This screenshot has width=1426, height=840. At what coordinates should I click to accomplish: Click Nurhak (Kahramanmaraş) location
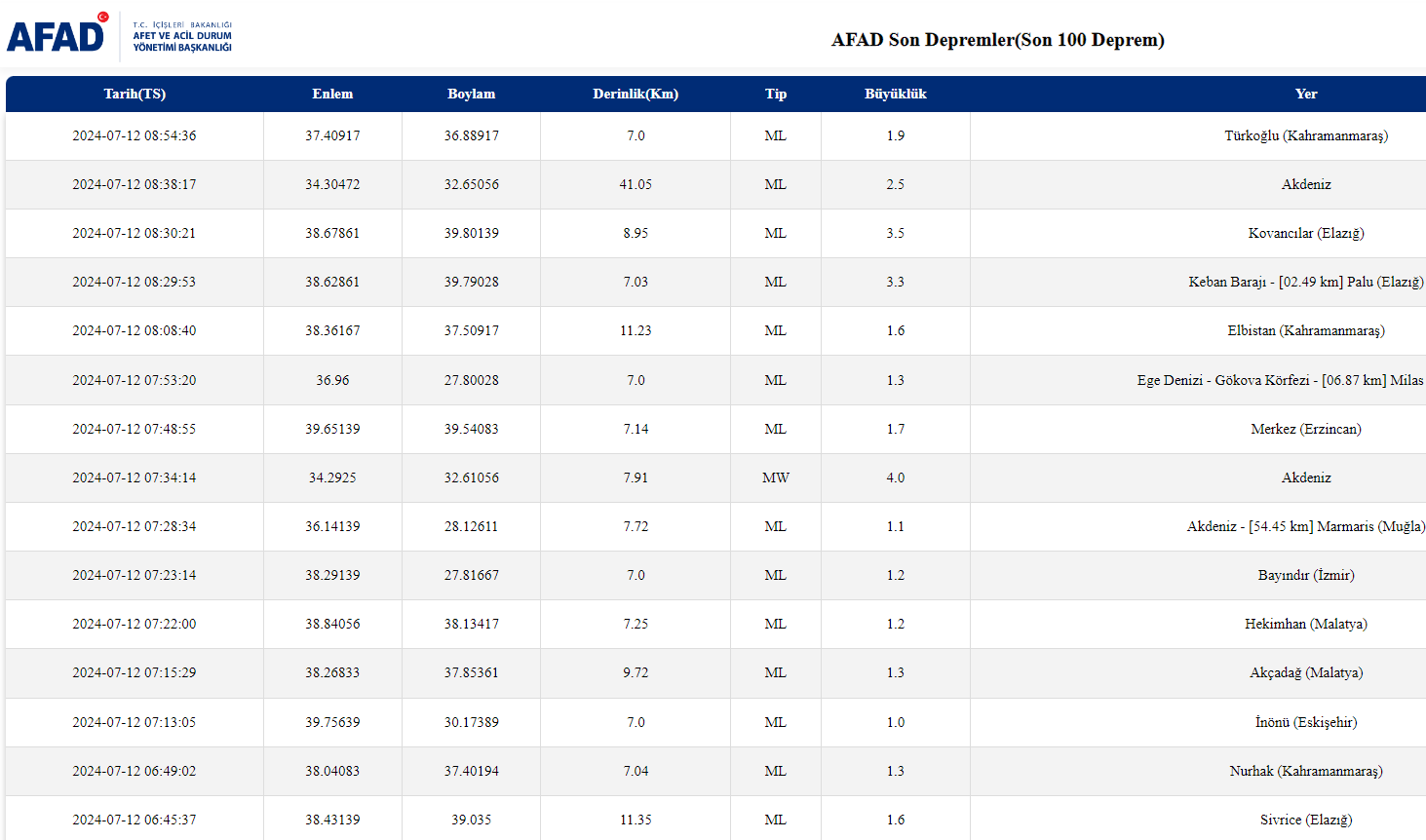pyautogui.click(x=1306, y=771)
